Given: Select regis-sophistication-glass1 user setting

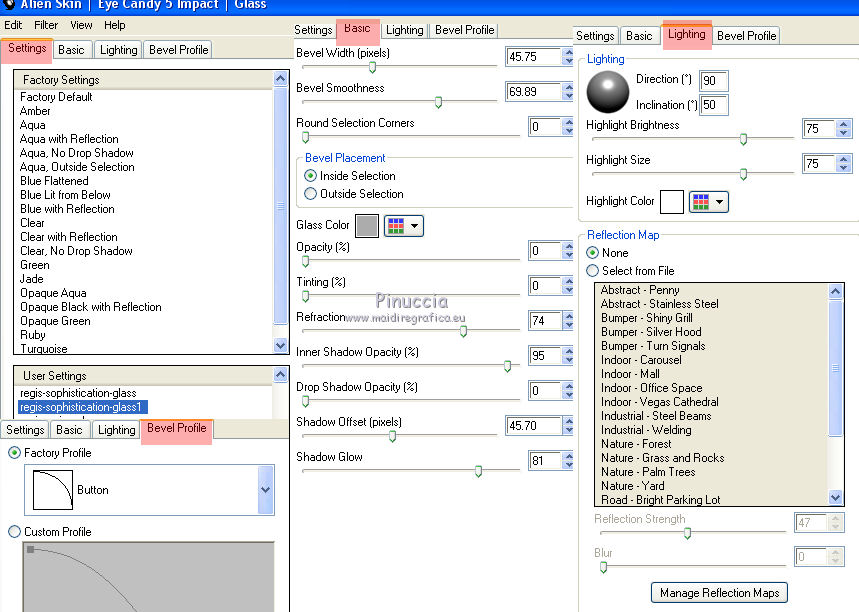Looking at the screenshot, I should coord(83,407).
